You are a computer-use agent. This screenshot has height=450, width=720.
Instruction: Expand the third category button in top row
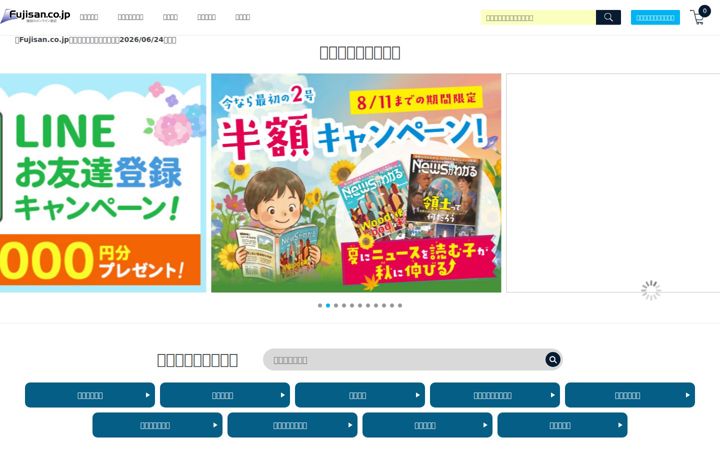tap(360, 395)
